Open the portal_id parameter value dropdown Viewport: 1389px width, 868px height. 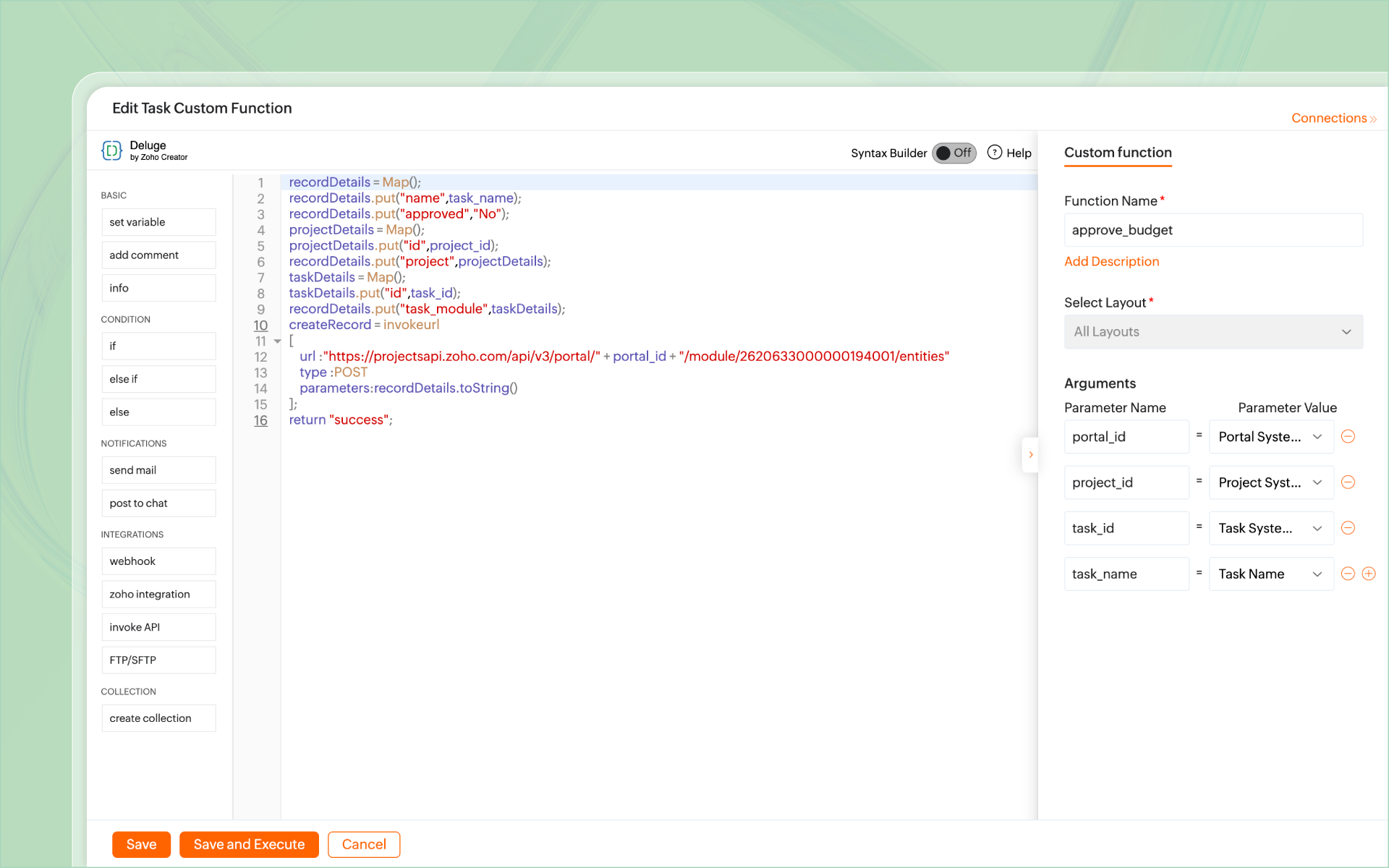[1270, 437]
